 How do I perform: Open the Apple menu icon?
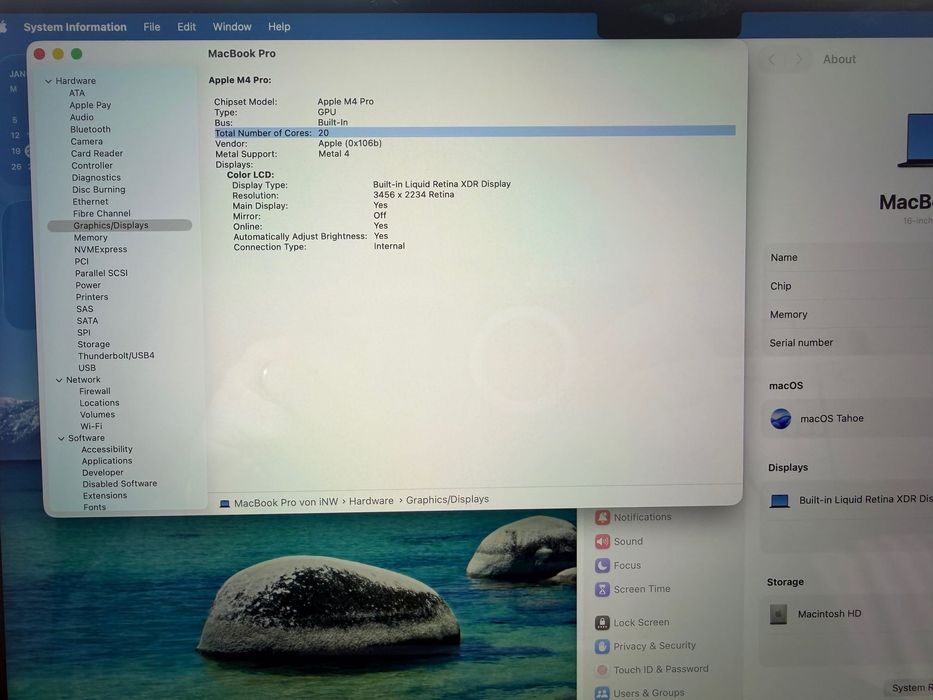[x=3, y=27]
